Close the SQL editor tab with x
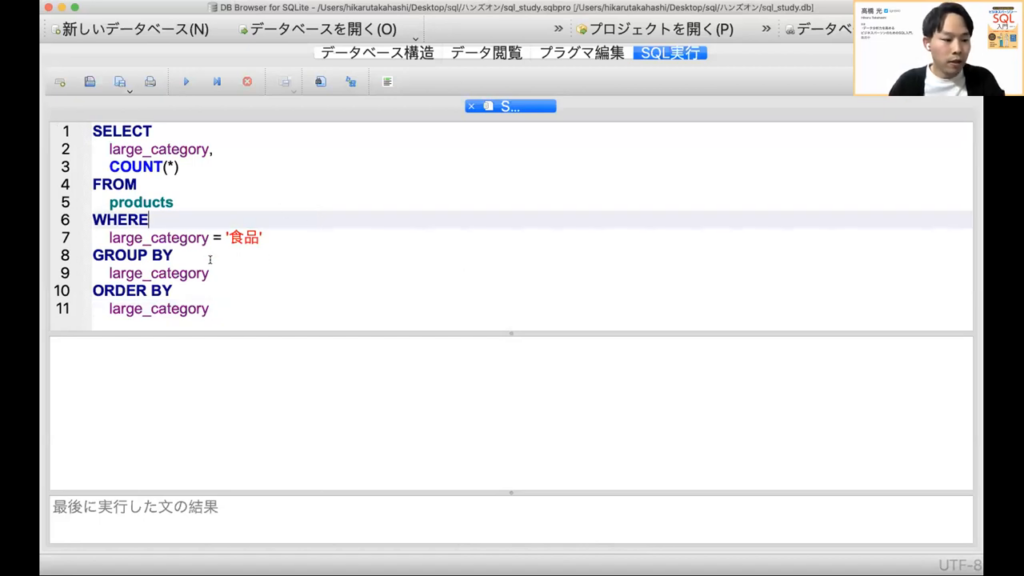 click(472, 106)
